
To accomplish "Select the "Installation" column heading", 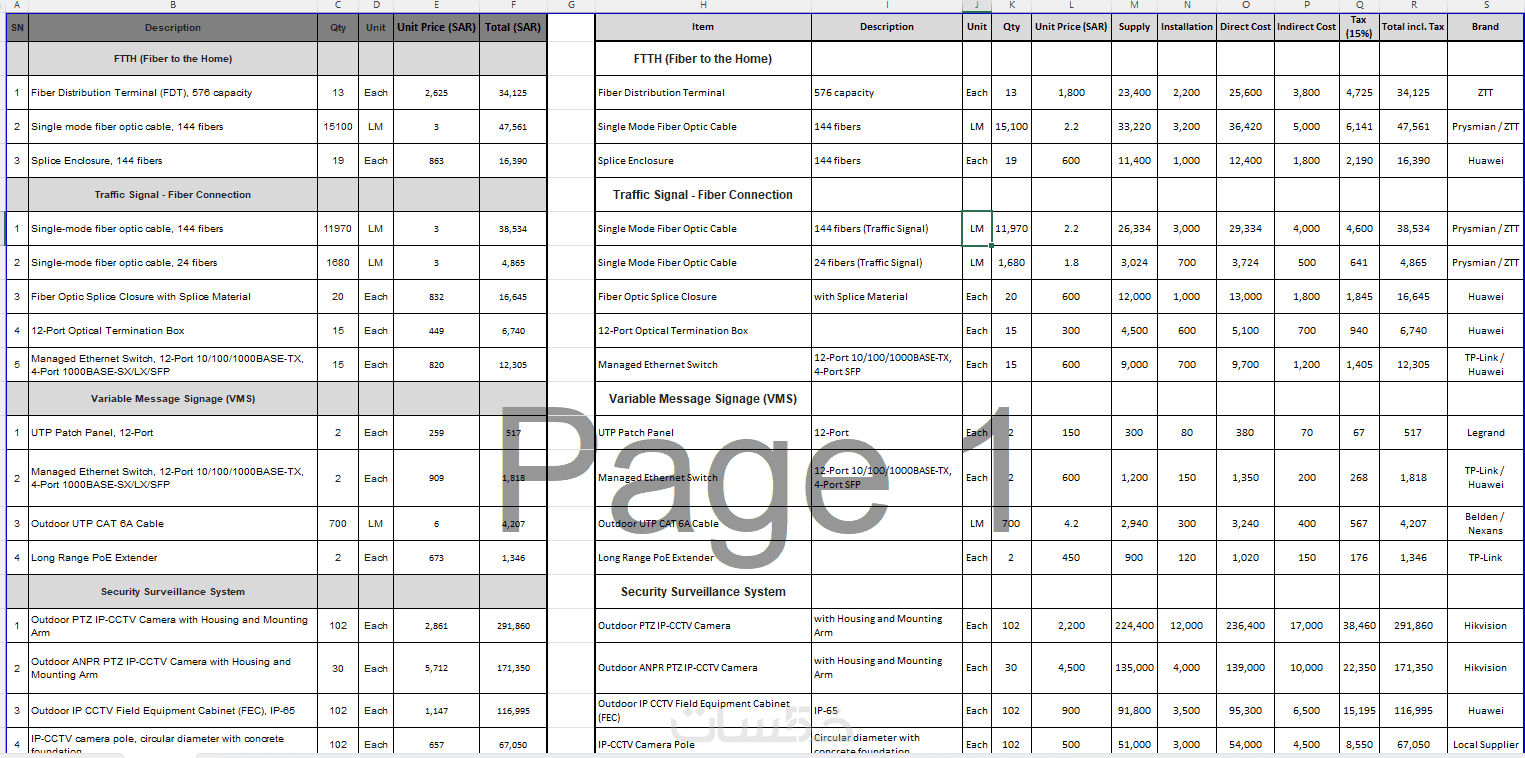I will [x=1187, y=27].
